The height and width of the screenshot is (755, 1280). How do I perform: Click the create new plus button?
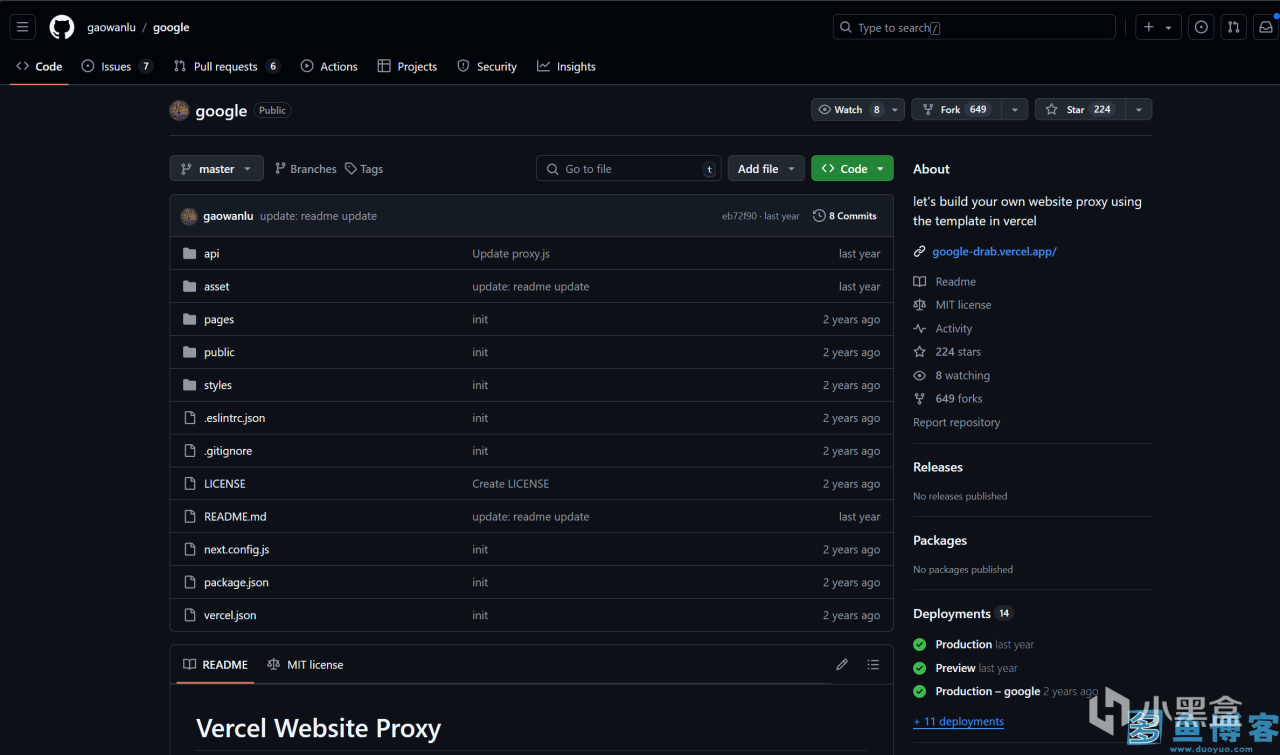(x=1158, y=27)
